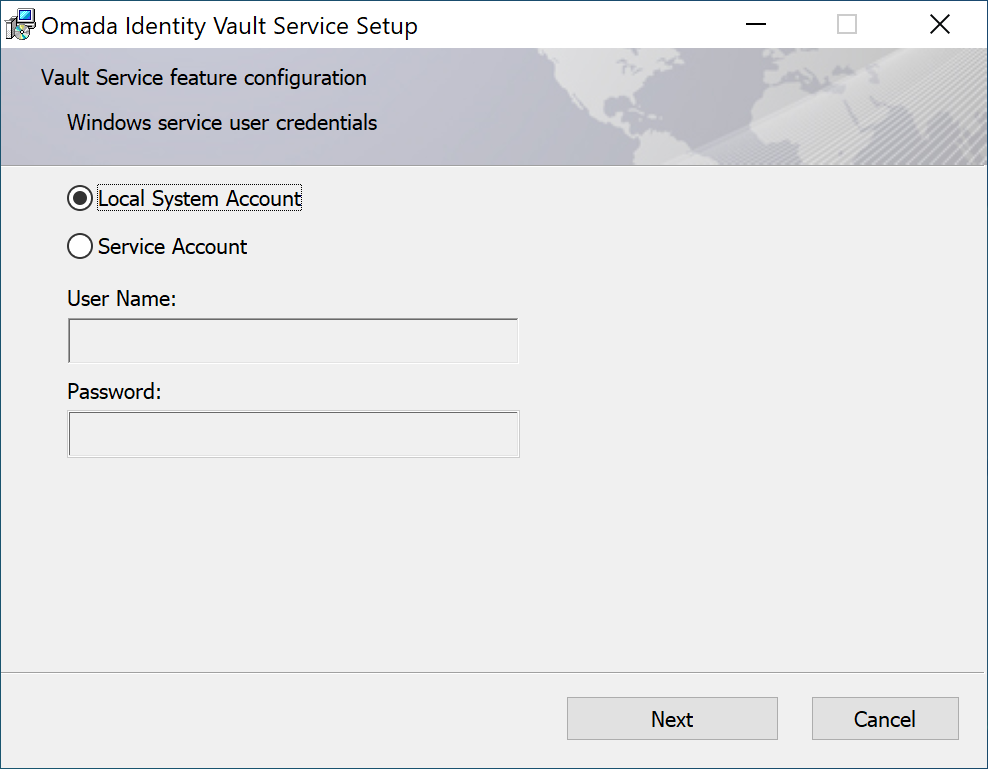Proceed with the Next button
This screenshot has height=769, width=988.
[x=672, y=719]
